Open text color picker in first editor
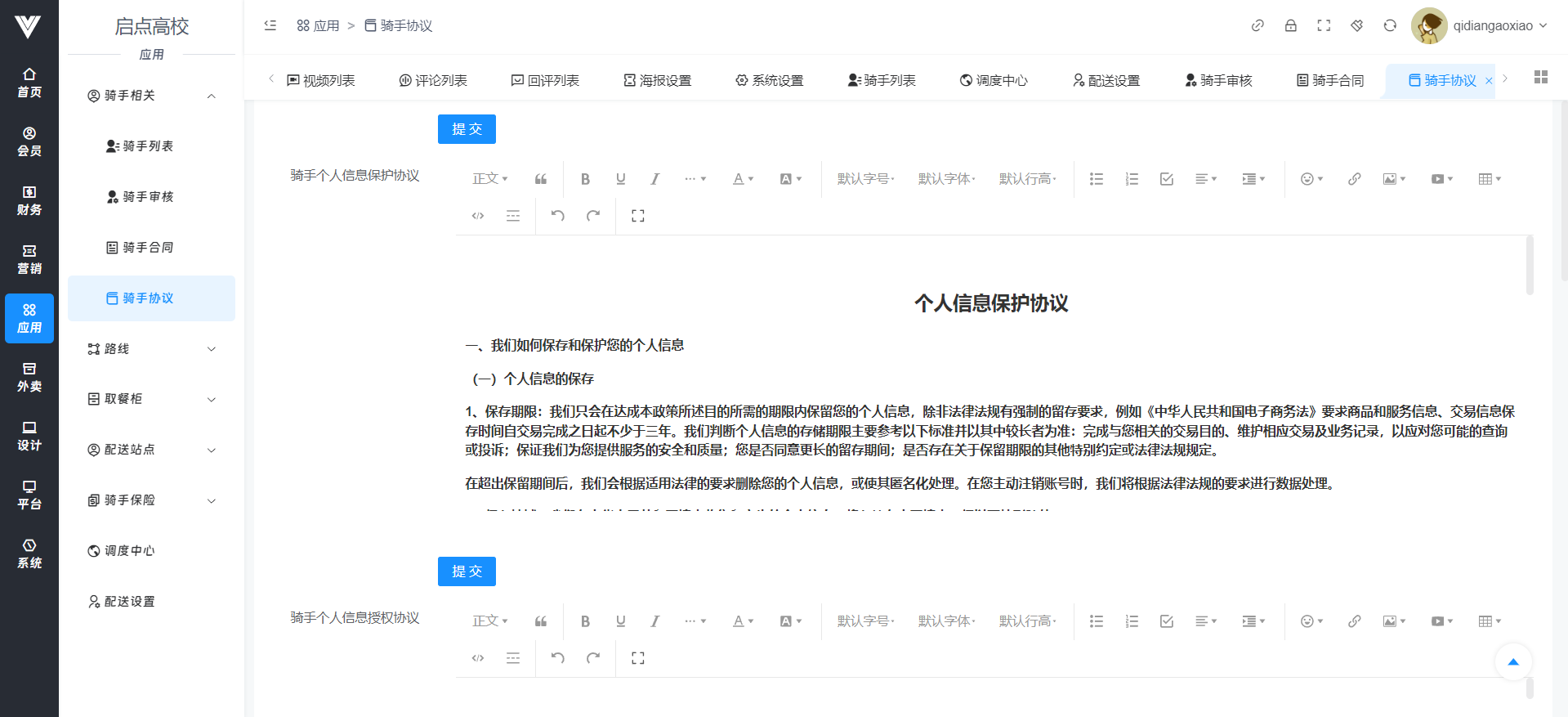 pos(743,179)
